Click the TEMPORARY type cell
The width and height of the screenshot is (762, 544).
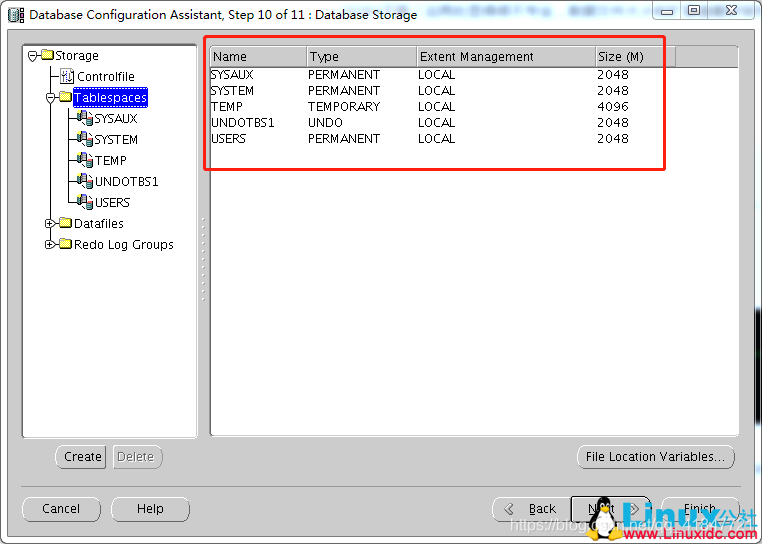click(344, 107)
